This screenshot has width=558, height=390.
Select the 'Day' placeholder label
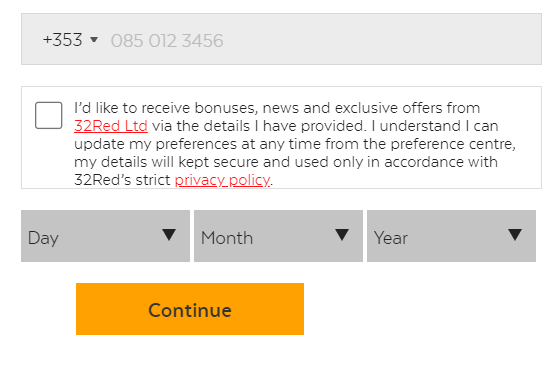[43, 238]
